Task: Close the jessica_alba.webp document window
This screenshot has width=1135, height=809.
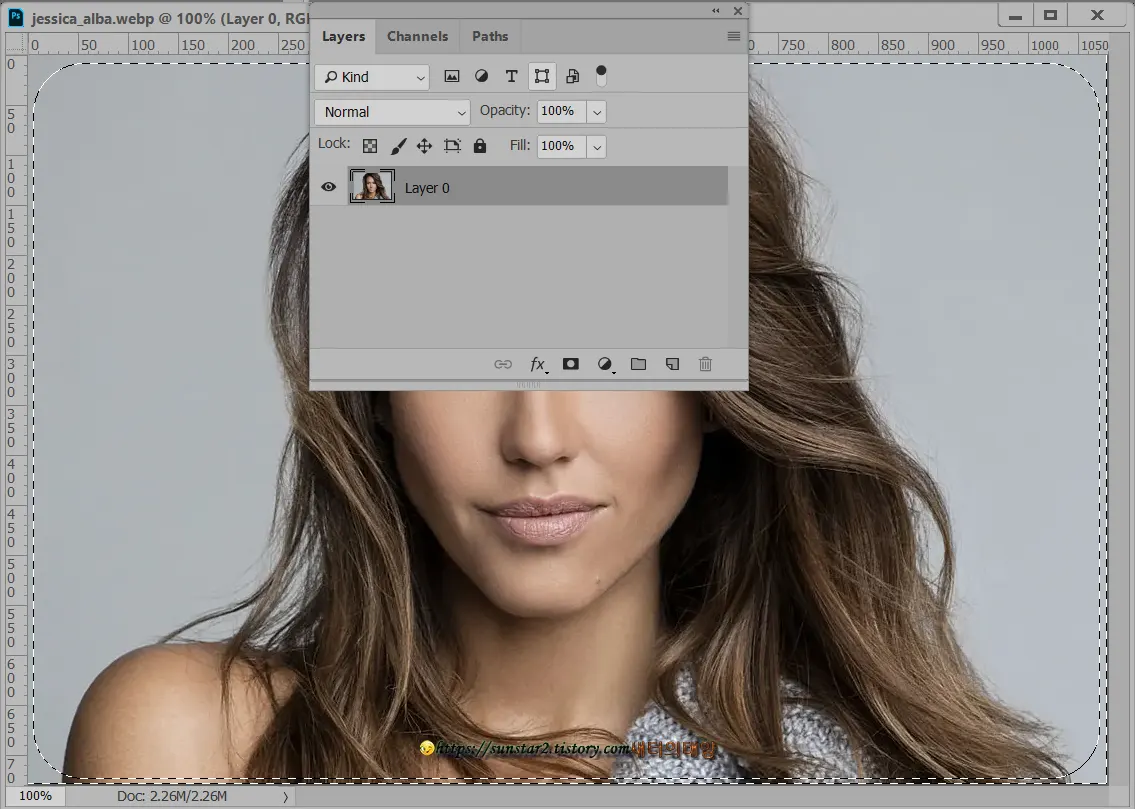Action: coord(1097,15)
